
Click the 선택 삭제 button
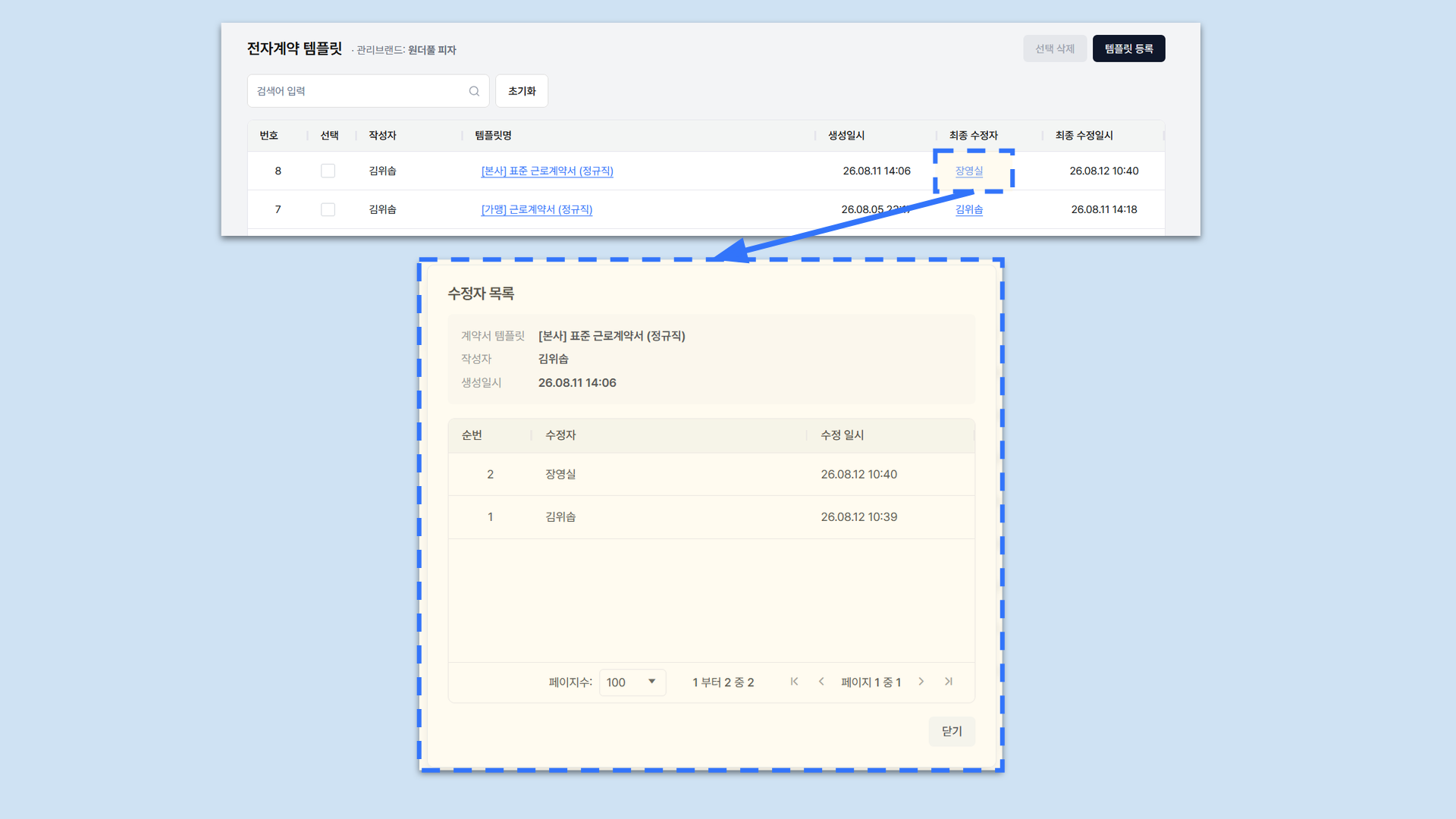tap(1055, 49)
